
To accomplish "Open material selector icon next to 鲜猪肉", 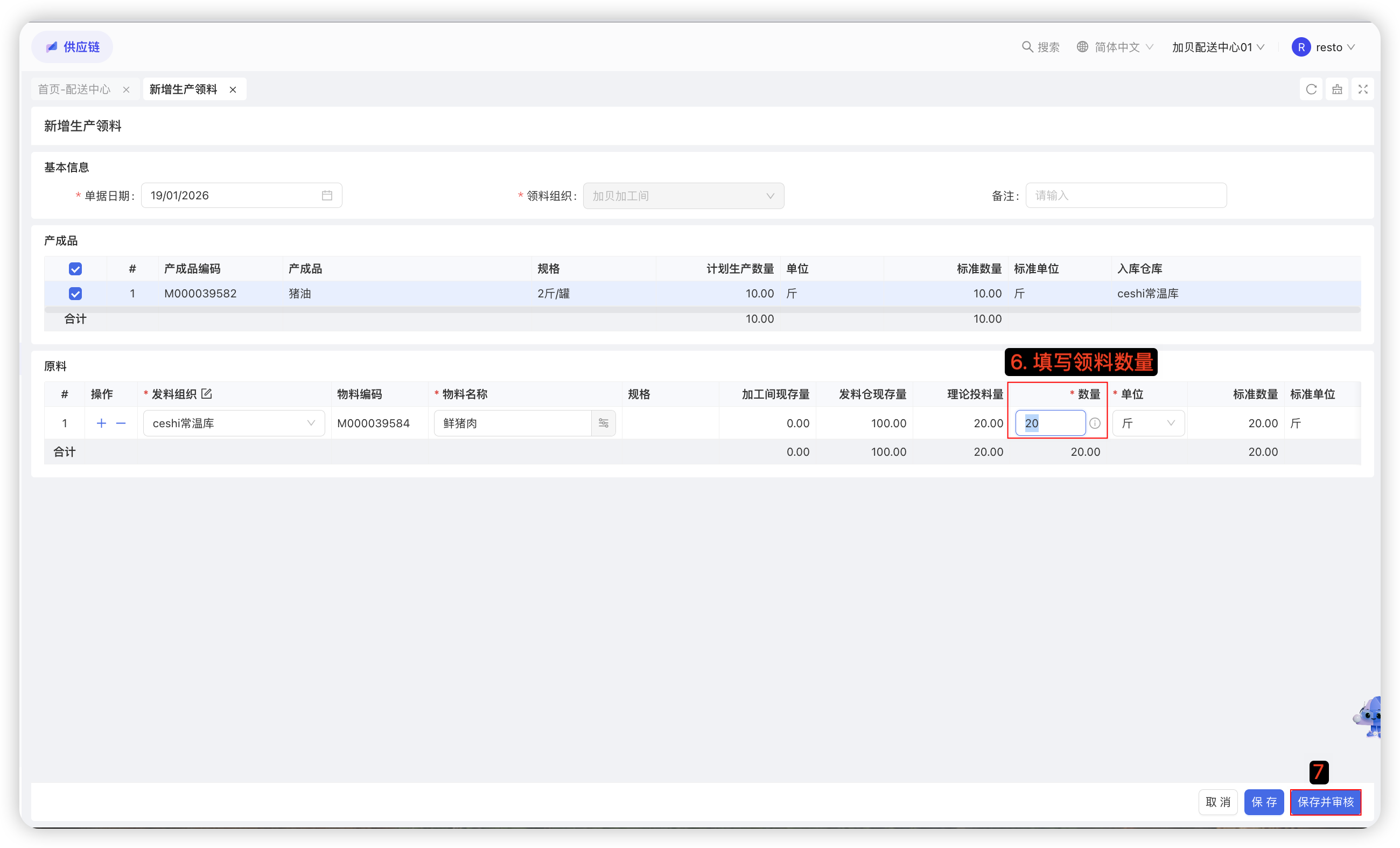I will [x=604, y=423].
